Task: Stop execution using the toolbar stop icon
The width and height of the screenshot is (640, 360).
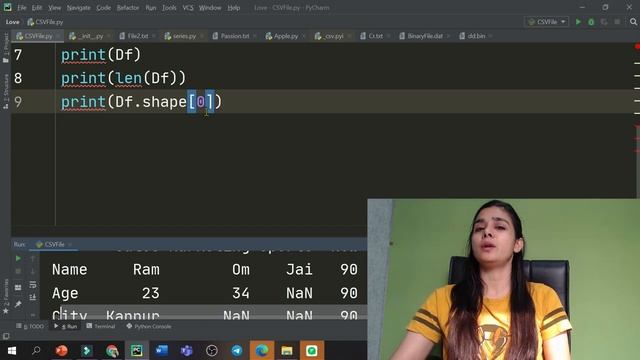Action: click(x=617, y=22)
